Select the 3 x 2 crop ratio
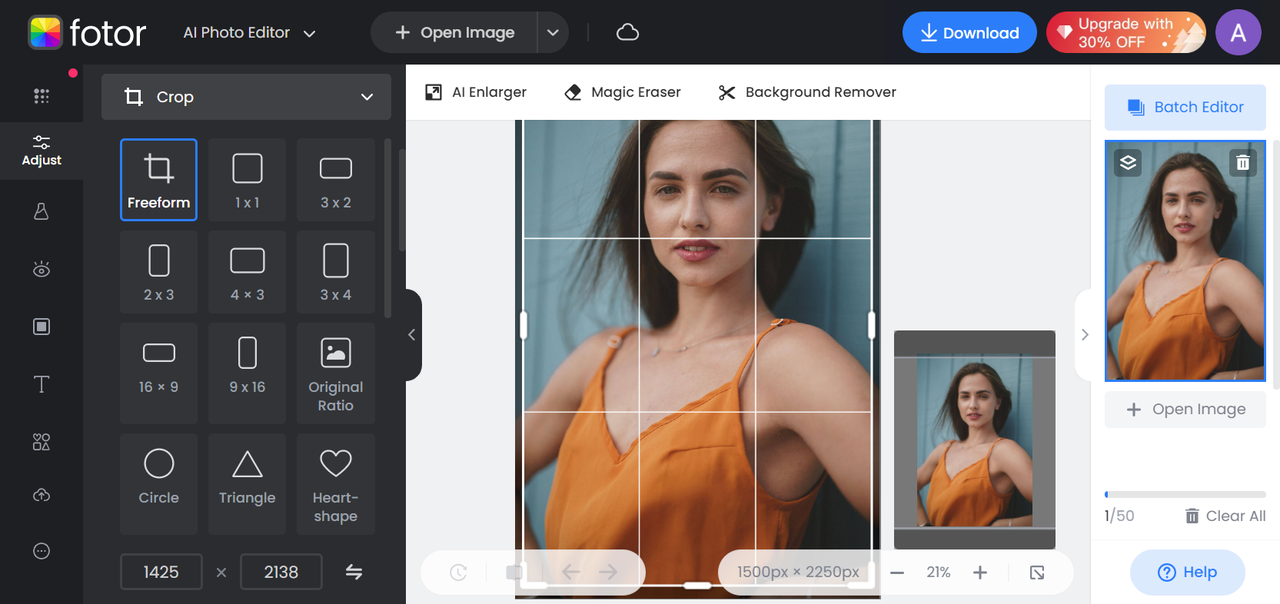 click(336, 179)
